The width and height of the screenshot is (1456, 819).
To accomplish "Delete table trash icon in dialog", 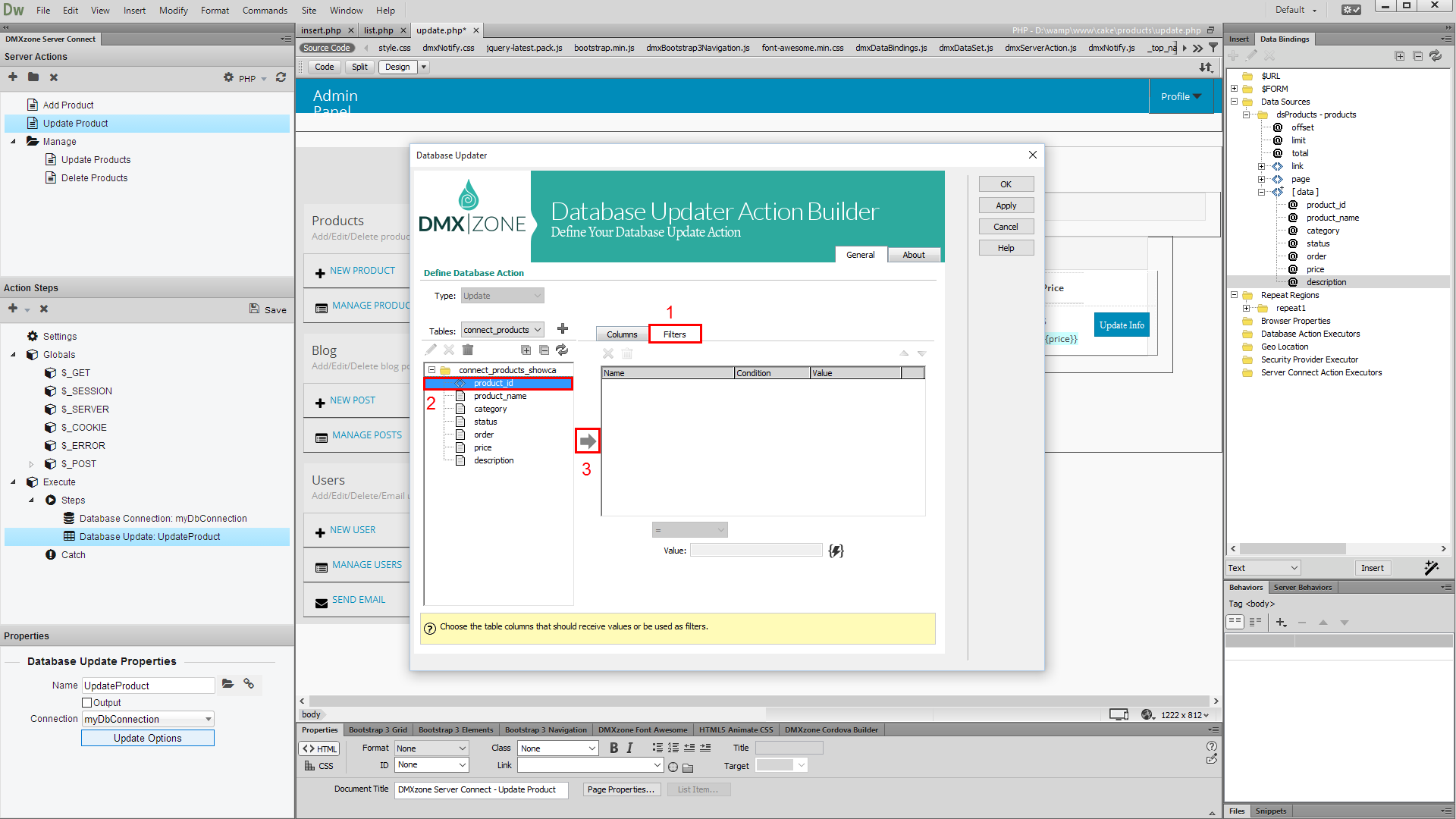I will (468, 350).
